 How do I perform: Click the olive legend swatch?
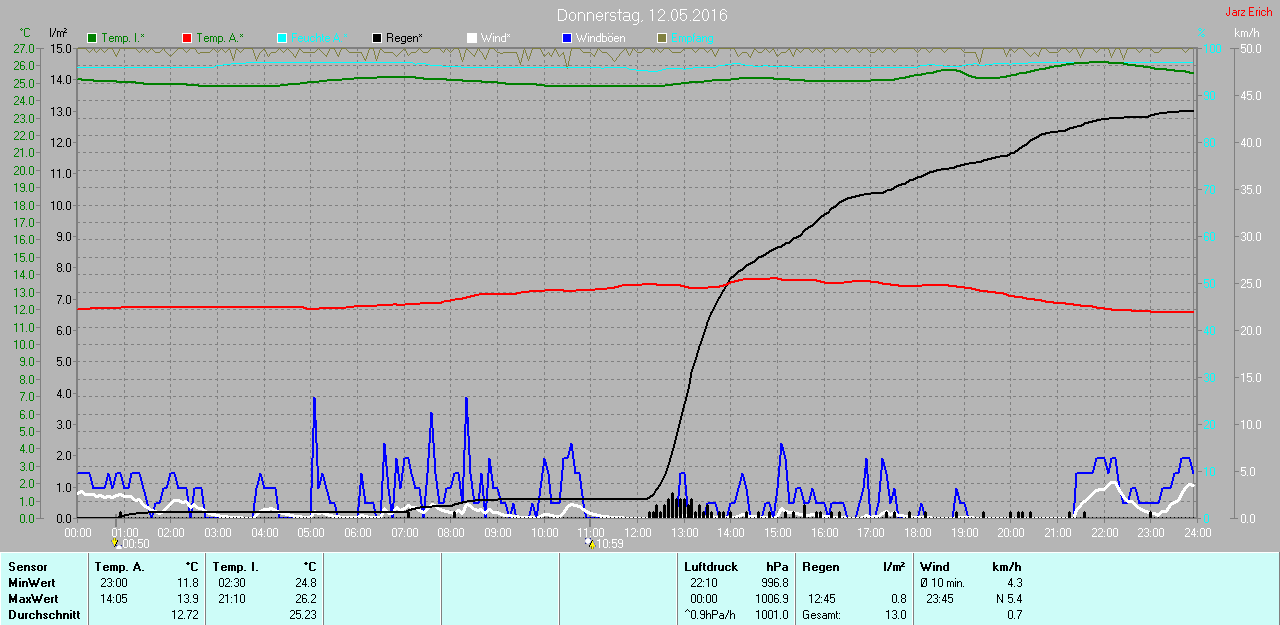click(662, 38)
